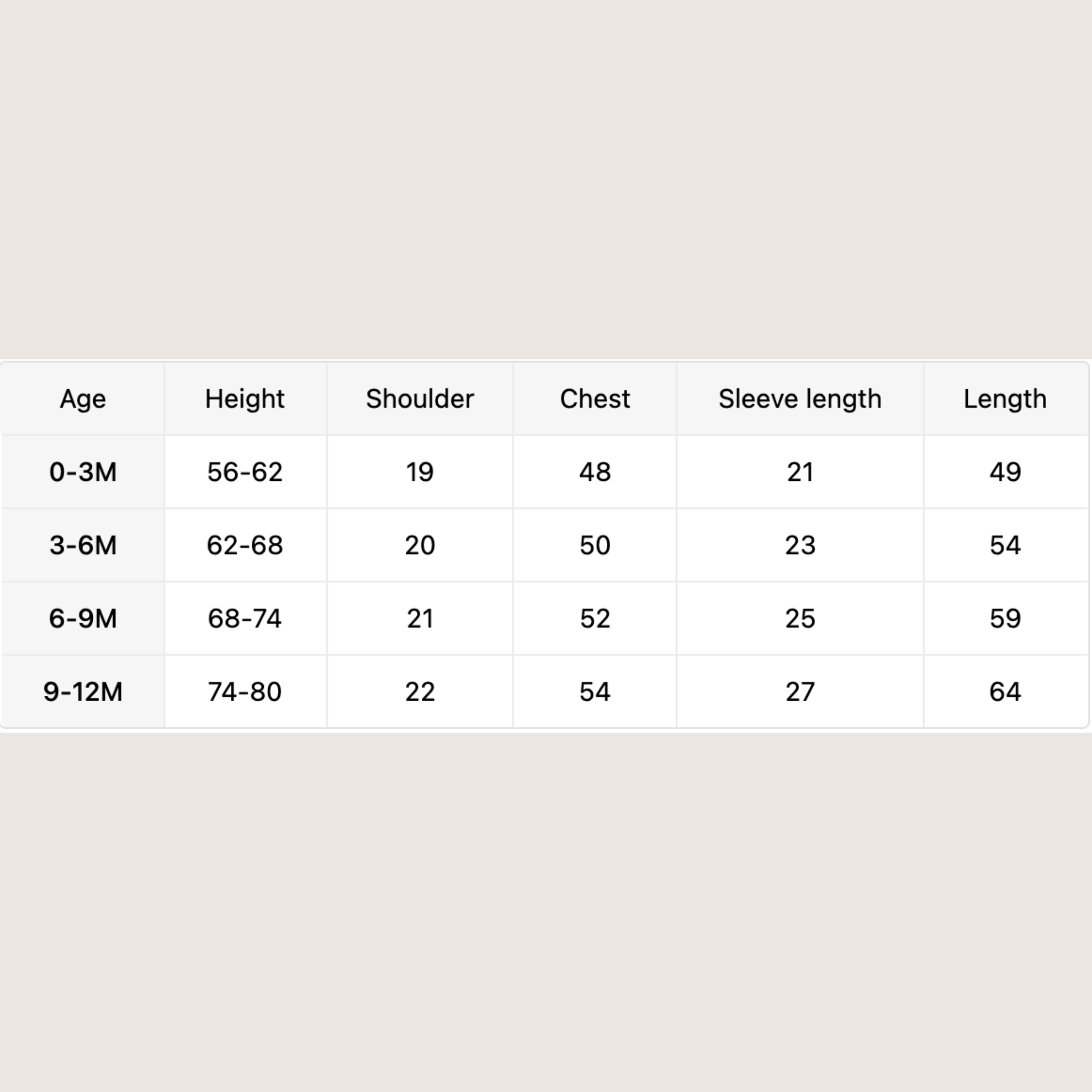Select height cell 62-68
Viewport: 1092px width, 1092px height.
coord(245,545)
